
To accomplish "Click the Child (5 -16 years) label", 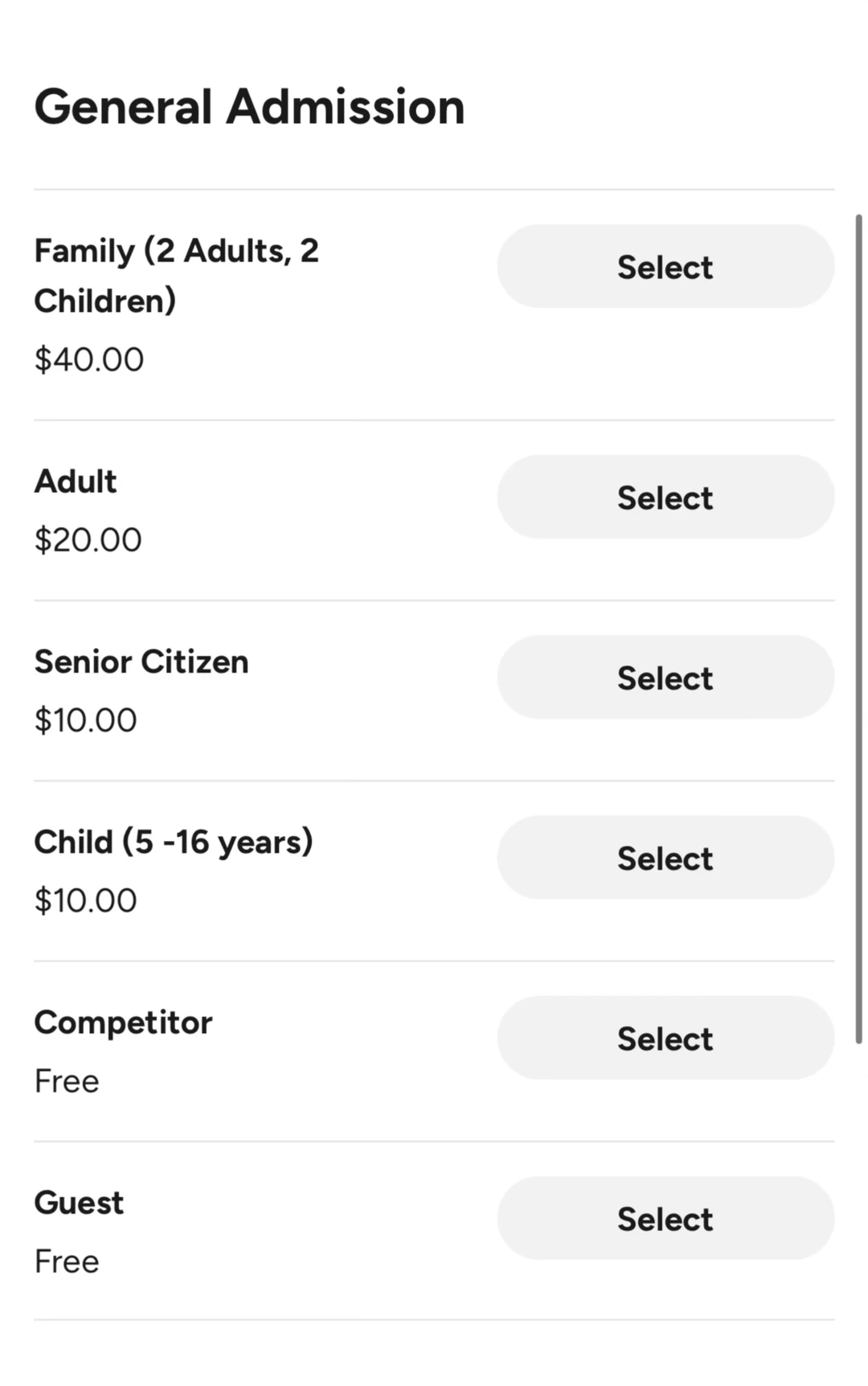I will [x=174, y=842].
